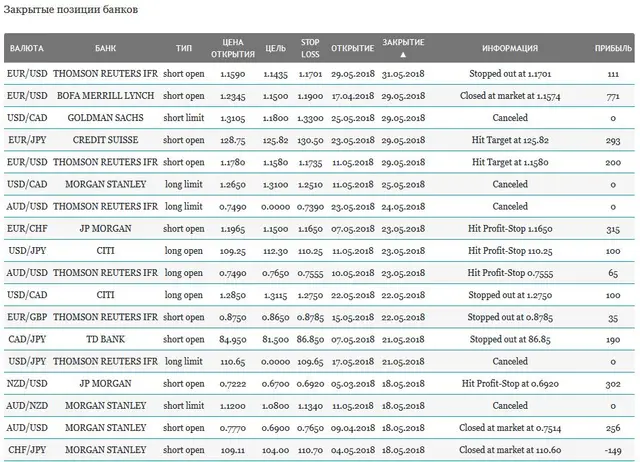Sort by ЦЕНА ОТКРЫТИЯ column header

tap(233, 48)
